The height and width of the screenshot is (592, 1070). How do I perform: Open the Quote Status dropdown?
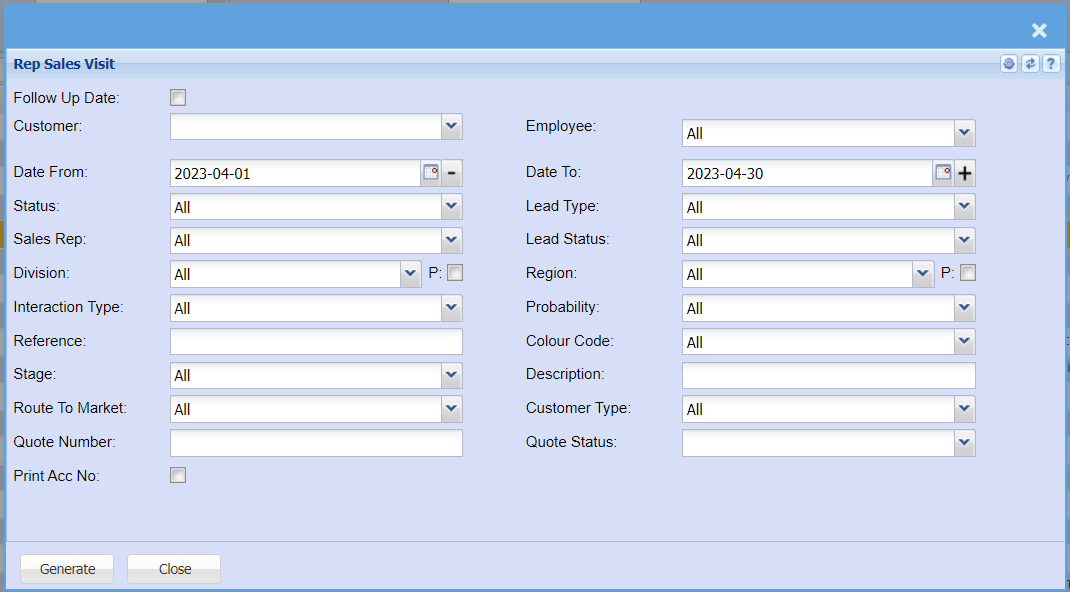tap(964, 442)
